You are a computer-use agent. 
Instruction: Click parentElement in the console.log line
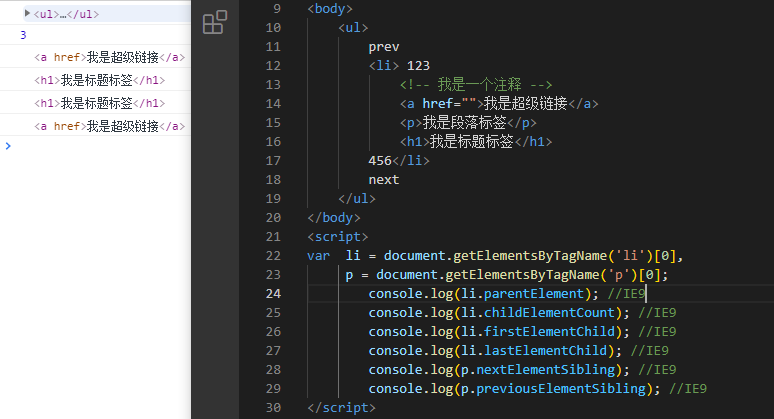pyautogui.click(x=534, y=294)
